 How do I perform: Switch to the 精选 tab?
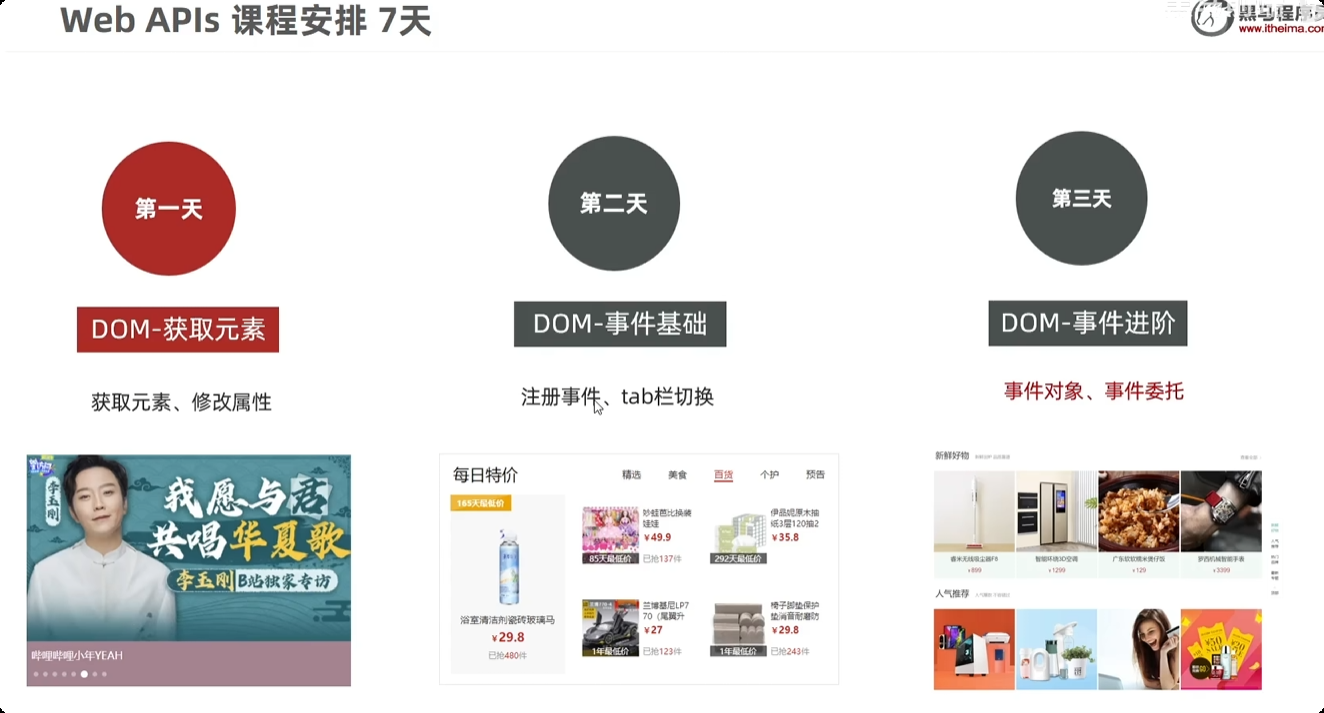(x=631, y=475)
